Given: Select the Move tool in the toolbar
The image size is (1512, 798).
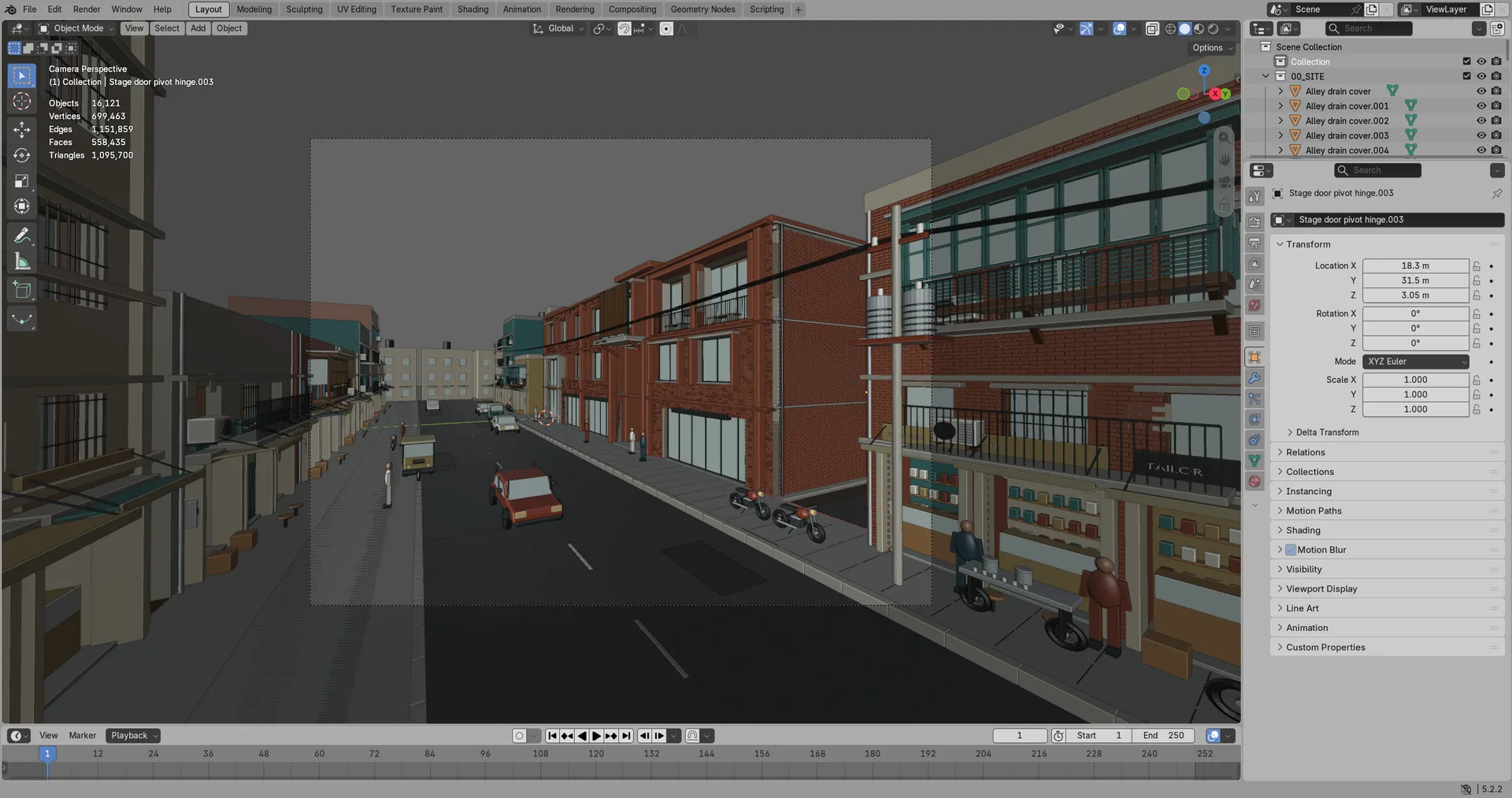Looking at the screenshot, I should (x=22, y=128).
